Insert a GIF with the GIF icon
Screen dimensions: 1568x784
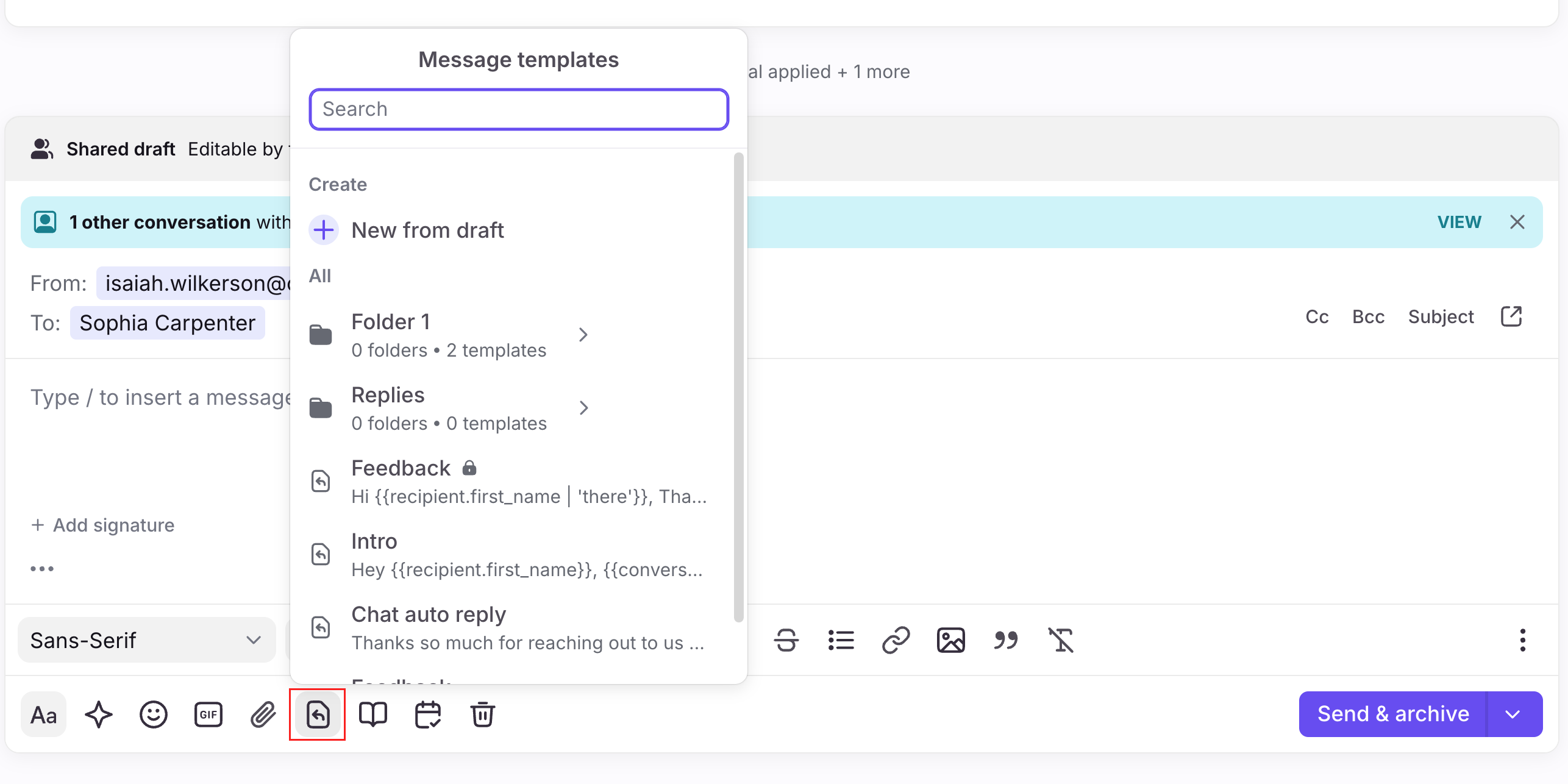[208, 714]
